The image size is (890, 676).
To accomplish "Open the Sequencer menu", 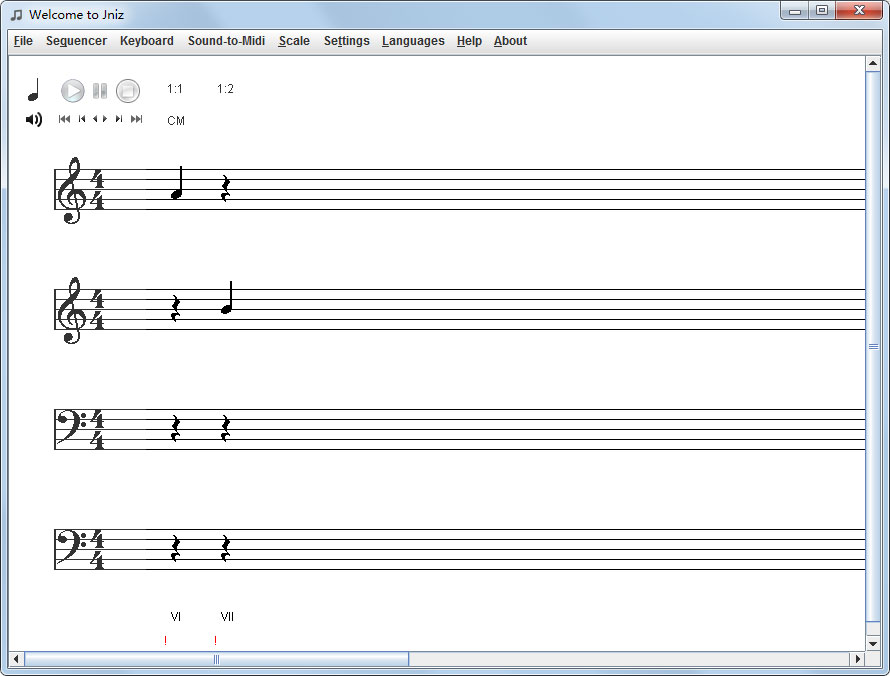I will click(x=76, y=41).
